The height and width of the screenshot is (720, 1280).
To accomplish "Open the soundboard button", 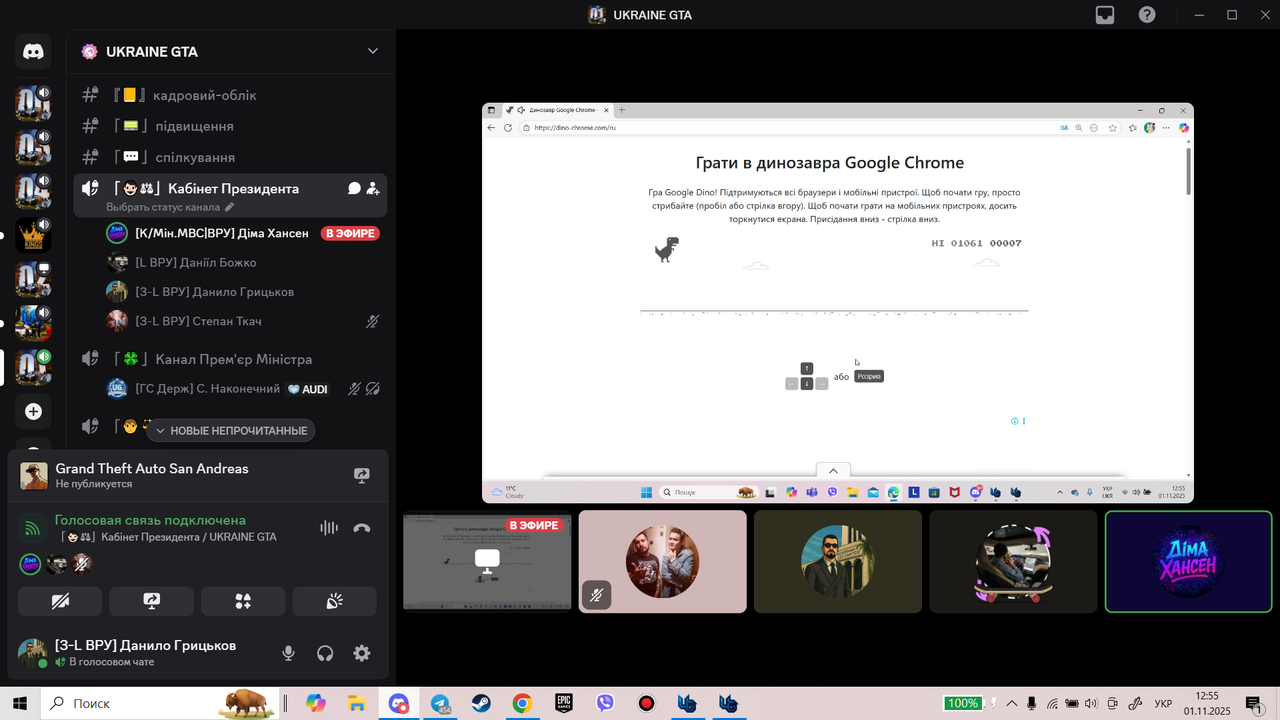I will (x=335, y=601).
